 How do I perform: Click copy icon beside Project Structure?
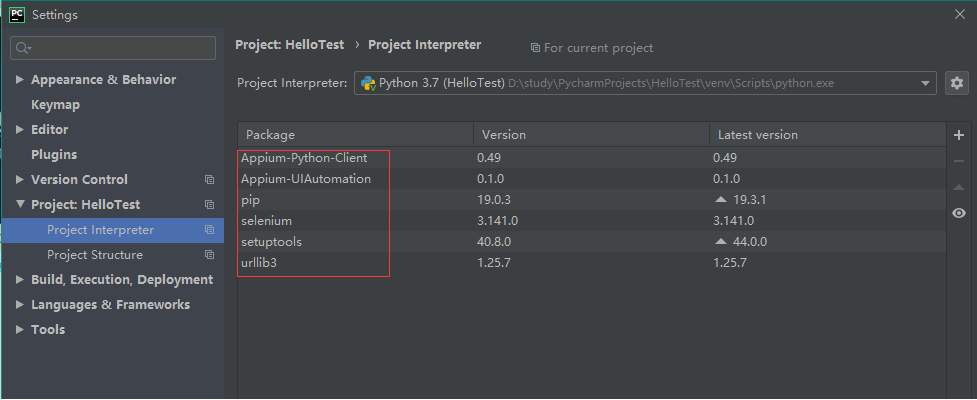coord(209,255)
